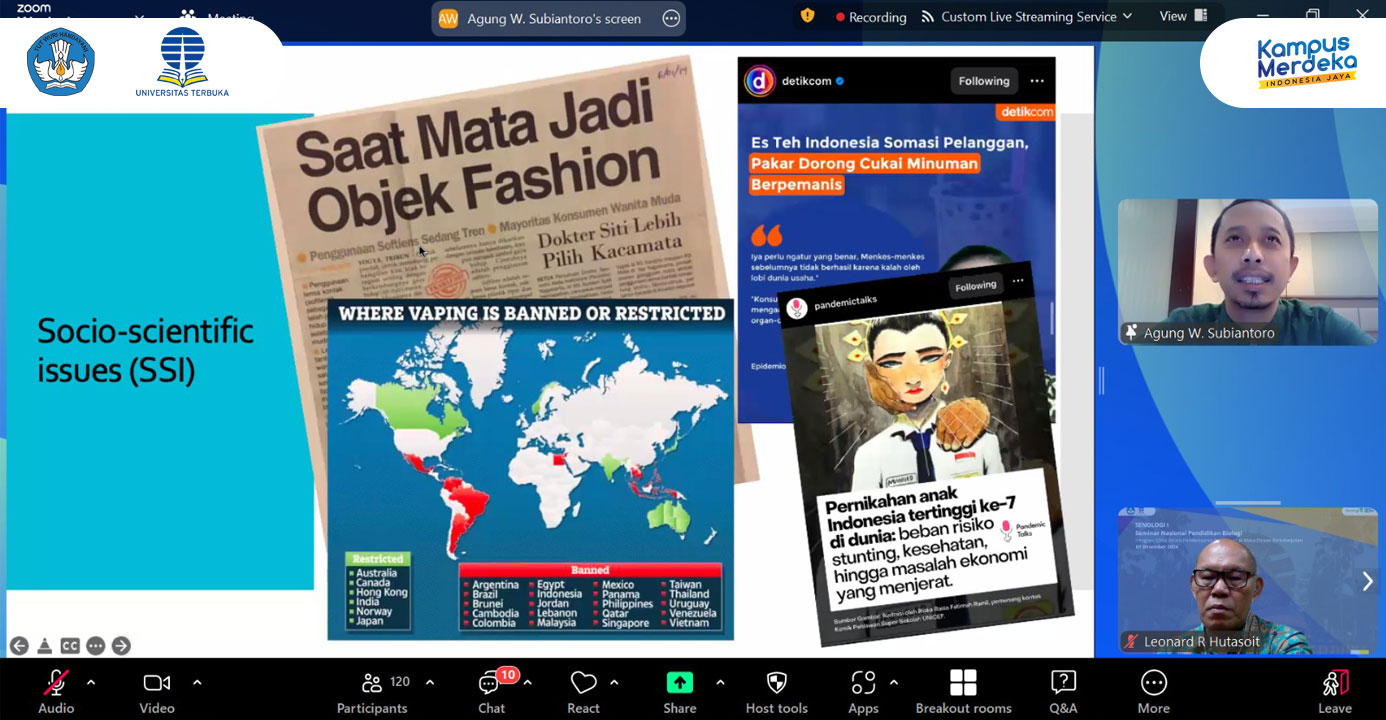
Task: Open the Custom Live Streaming Service dropdown
Action: [1027, 16]
